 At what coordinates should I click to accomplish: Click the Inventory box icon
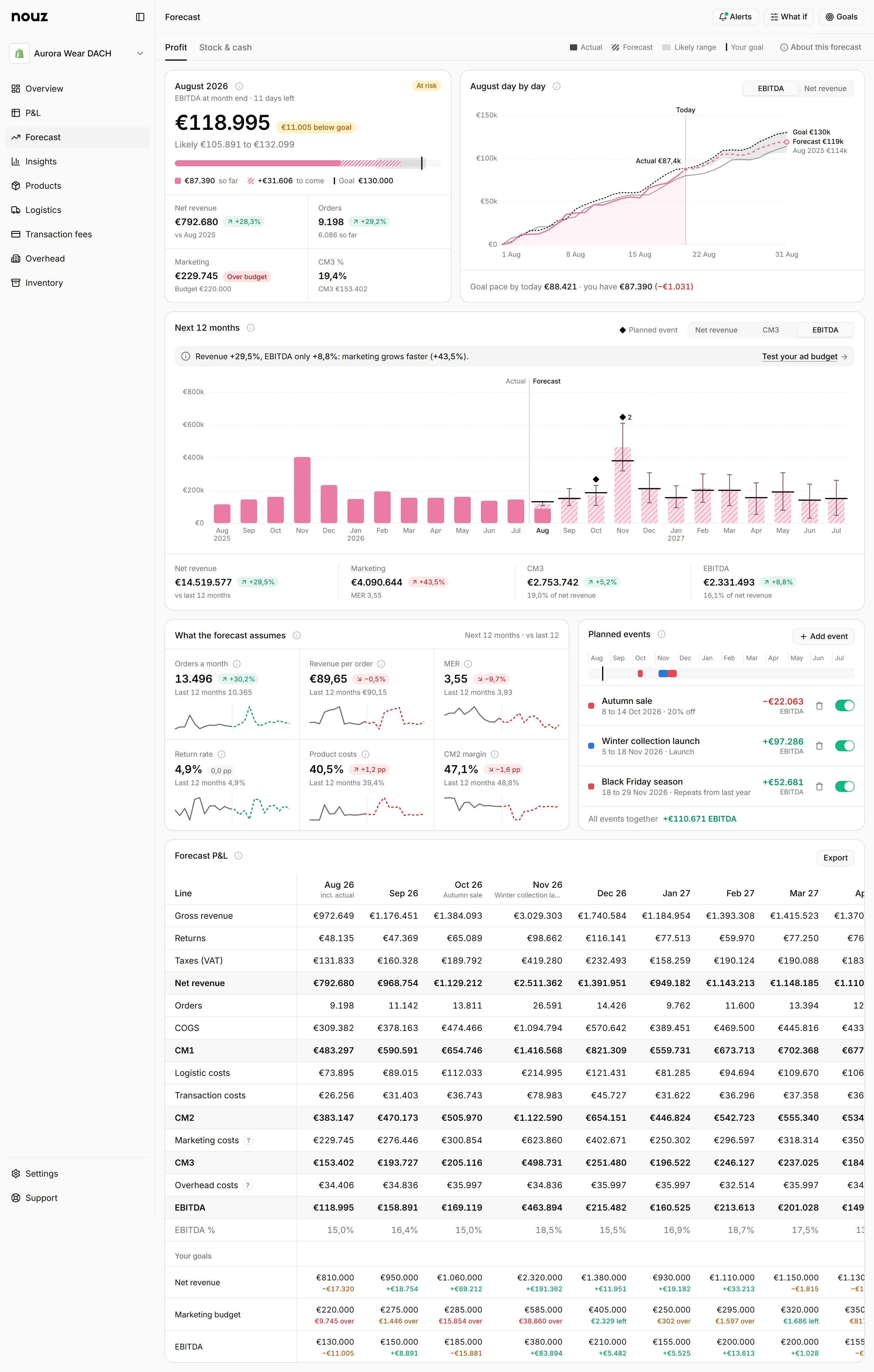click(16, 282)
